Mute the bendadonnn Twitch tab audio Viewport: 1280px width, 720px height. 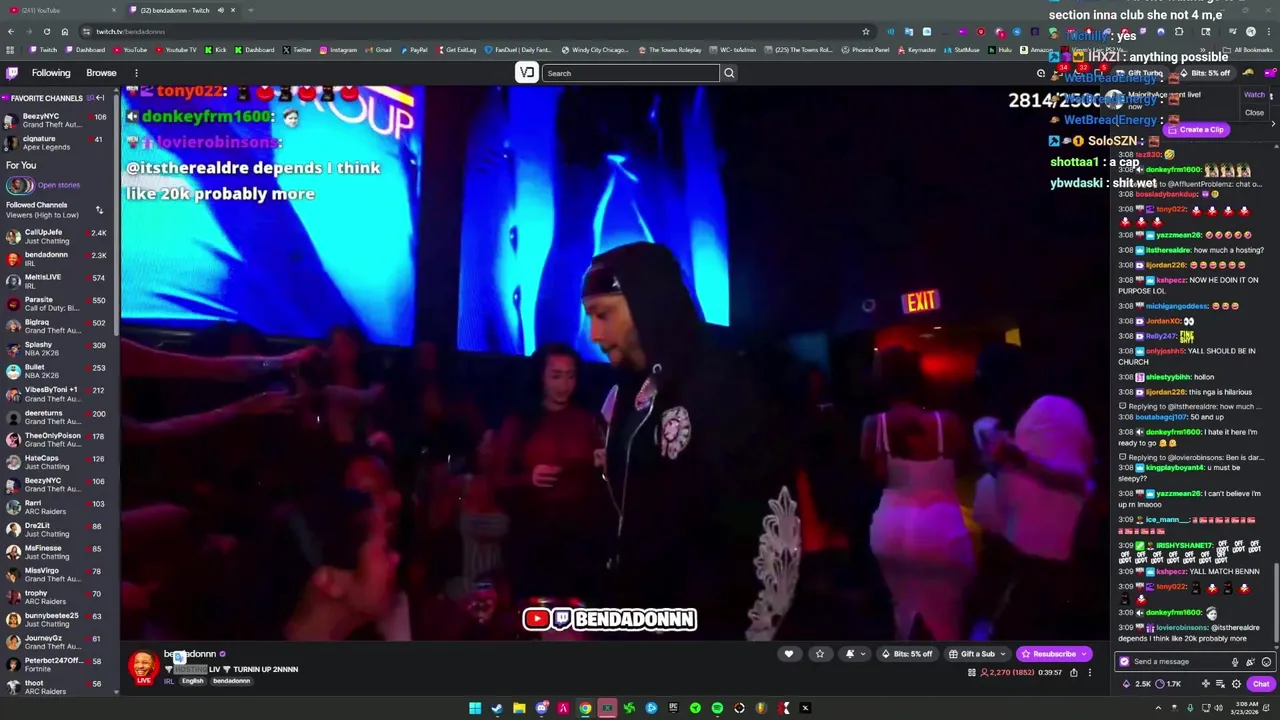point(221,10)
